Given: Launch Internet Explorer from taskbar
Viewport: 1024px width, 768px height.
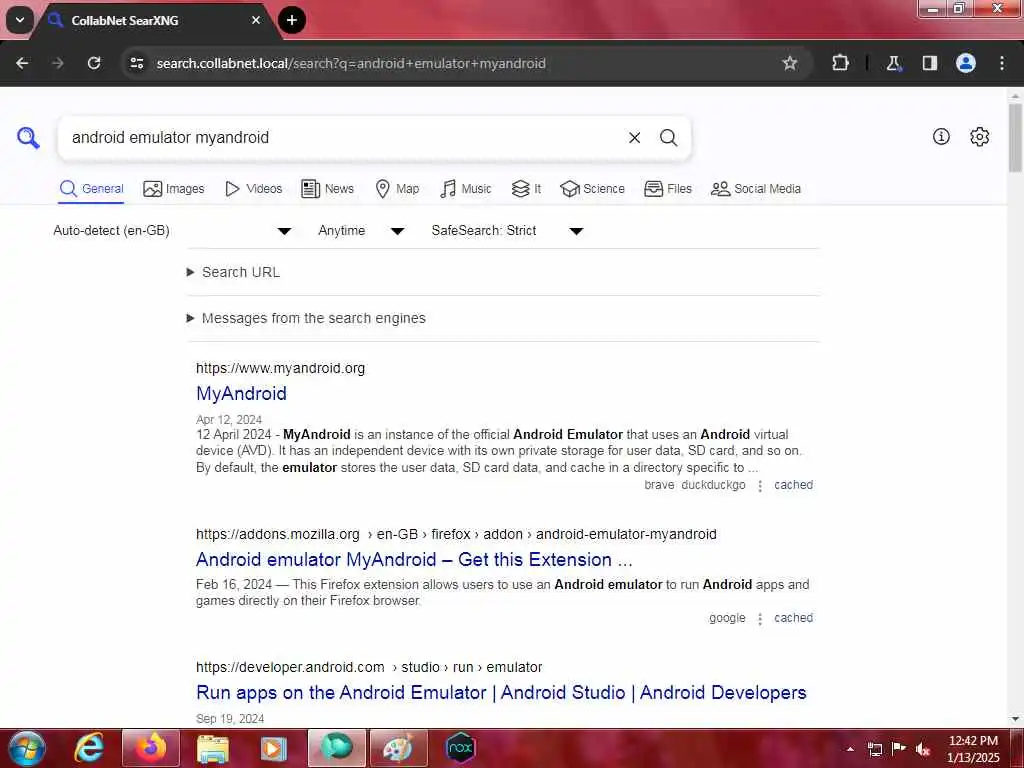Looking at the screenshot, I should 89,748.
